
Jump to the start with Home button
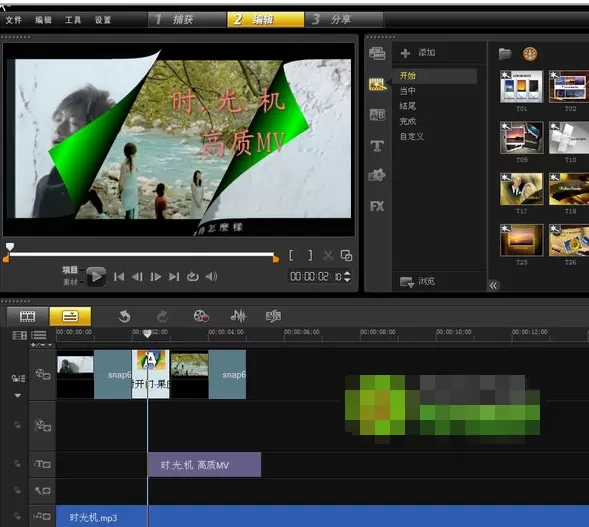tap(119, 277)
